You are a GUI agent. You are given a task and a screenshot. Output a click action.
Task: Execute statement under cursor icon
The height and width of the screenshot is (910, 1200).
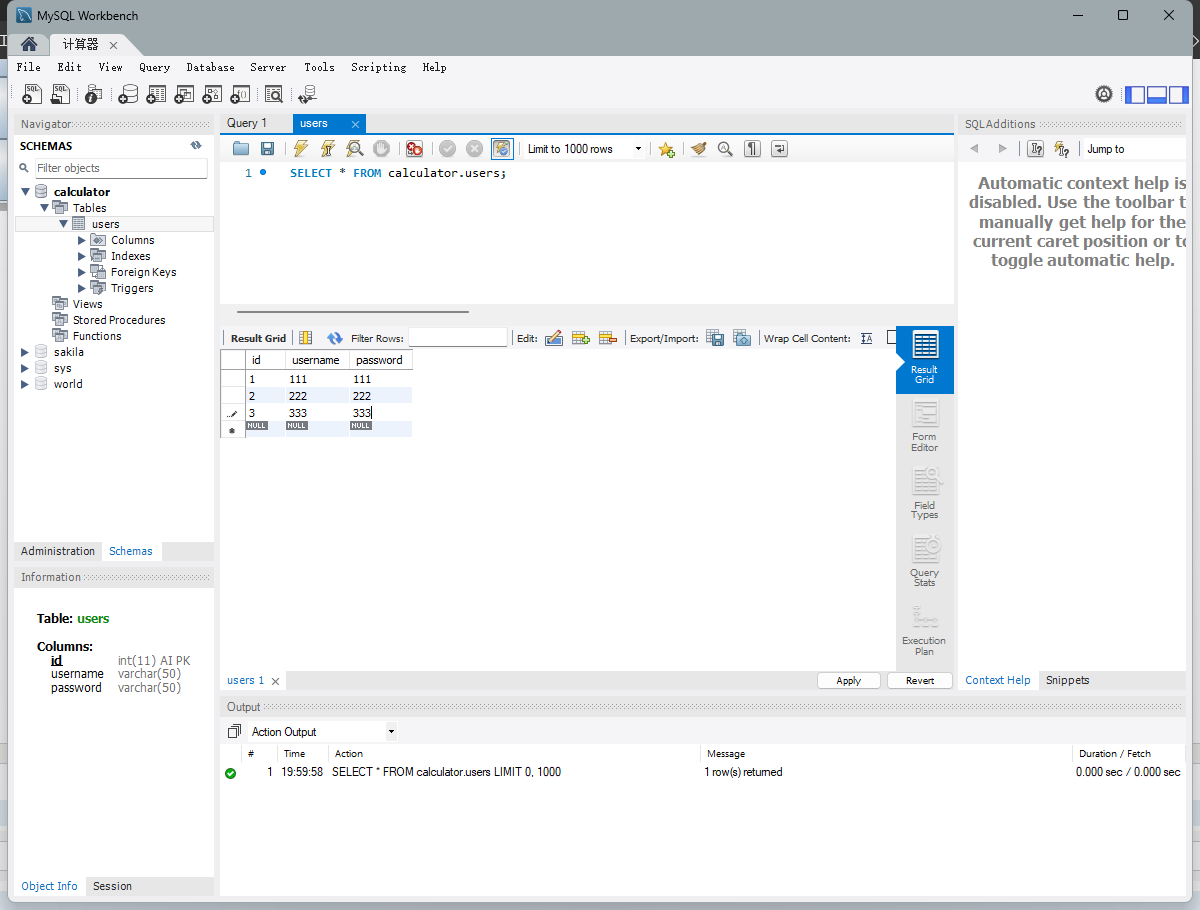[327, 149]
